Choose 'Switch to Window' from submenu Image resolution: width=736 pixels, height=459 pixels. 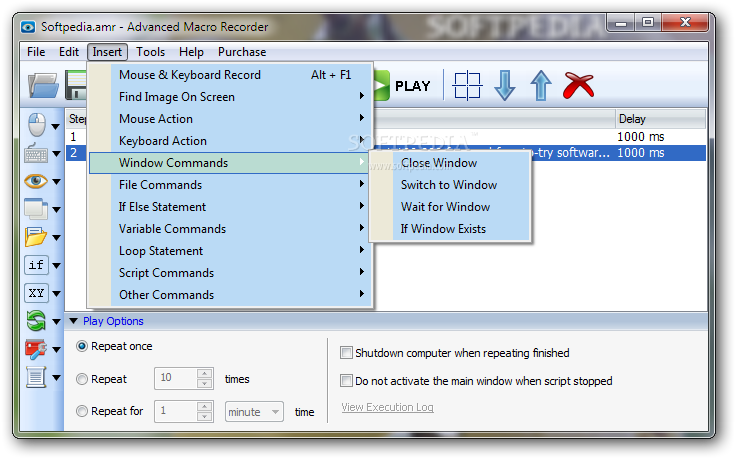point(451,185)
